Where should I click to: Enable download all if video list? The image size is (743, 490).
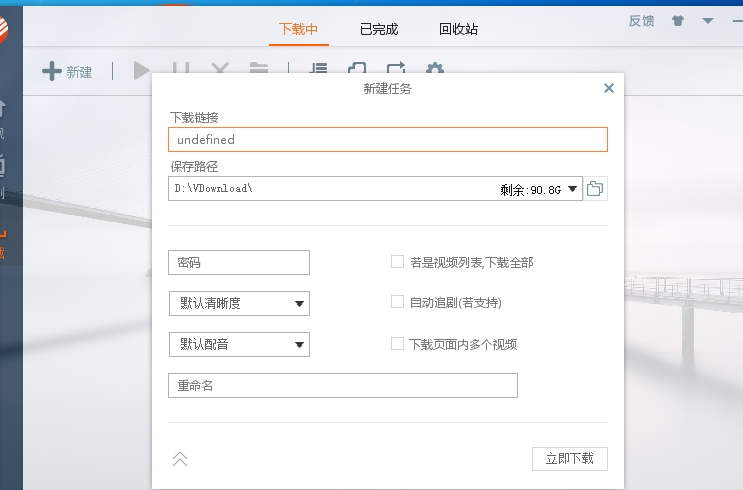tap(397, 262)
